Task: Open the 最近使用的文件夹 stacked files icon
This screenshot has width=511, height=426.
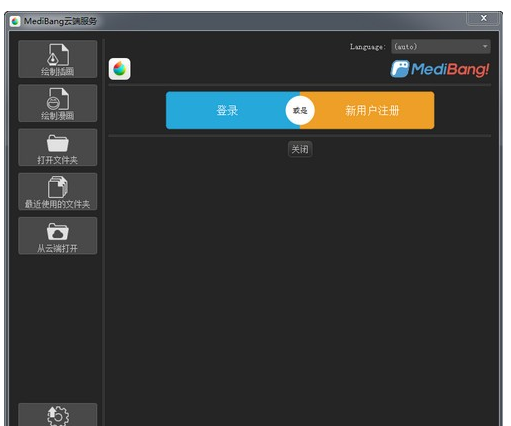Action: pyautogui.click(x=58, y=187)
